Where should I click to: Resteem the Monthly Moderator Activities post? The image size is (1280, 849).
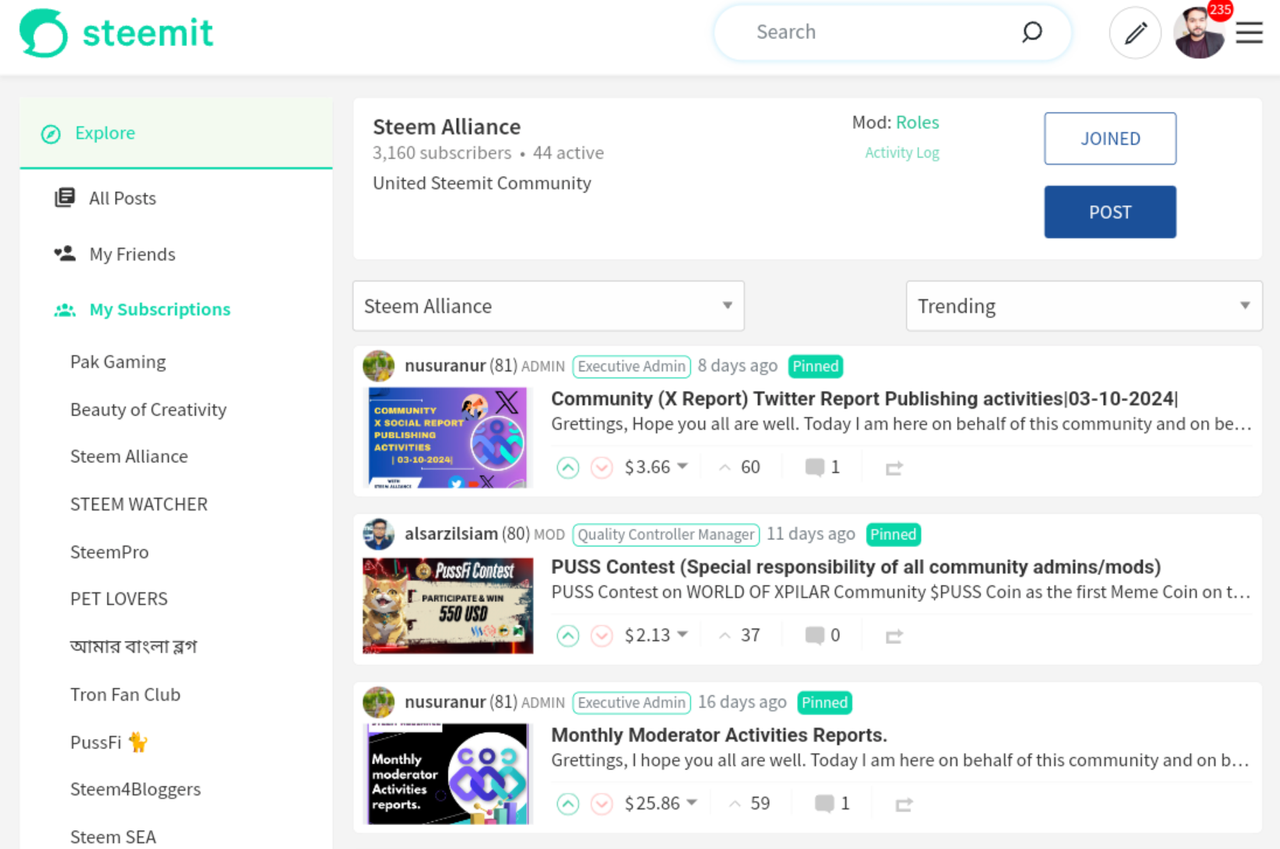pyautogui.click(x=904, y=803)
